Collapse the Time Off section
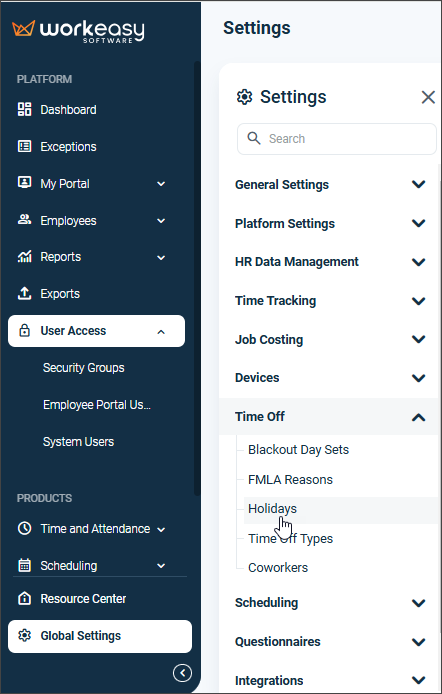 tap(419, 416)
